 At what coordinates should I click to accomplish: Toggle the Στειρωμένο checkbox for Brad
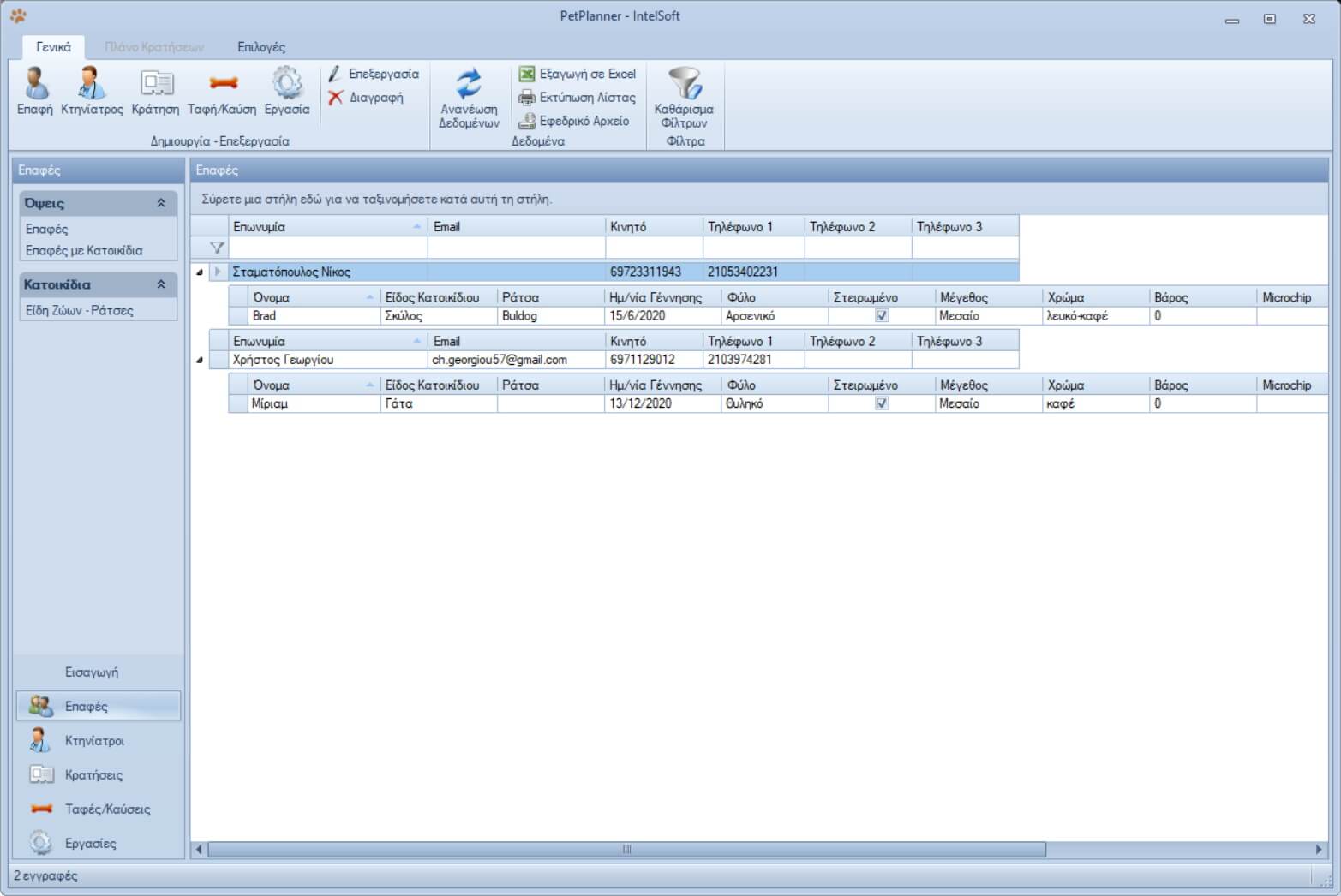(x=882, y=315)
